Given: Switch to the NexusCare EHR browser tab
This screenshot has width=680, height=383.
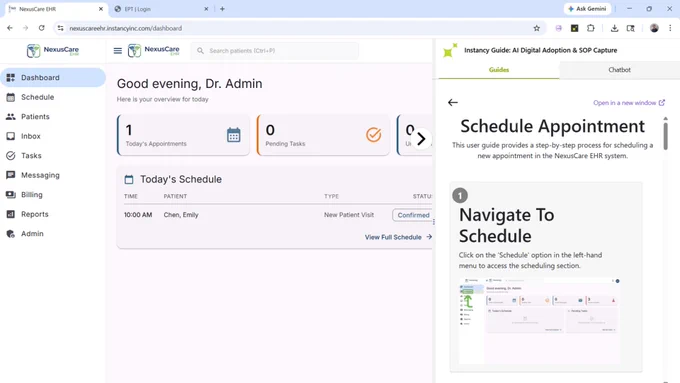Looking at the screenshot, I should pyautogui.click(x=56, y=9).
